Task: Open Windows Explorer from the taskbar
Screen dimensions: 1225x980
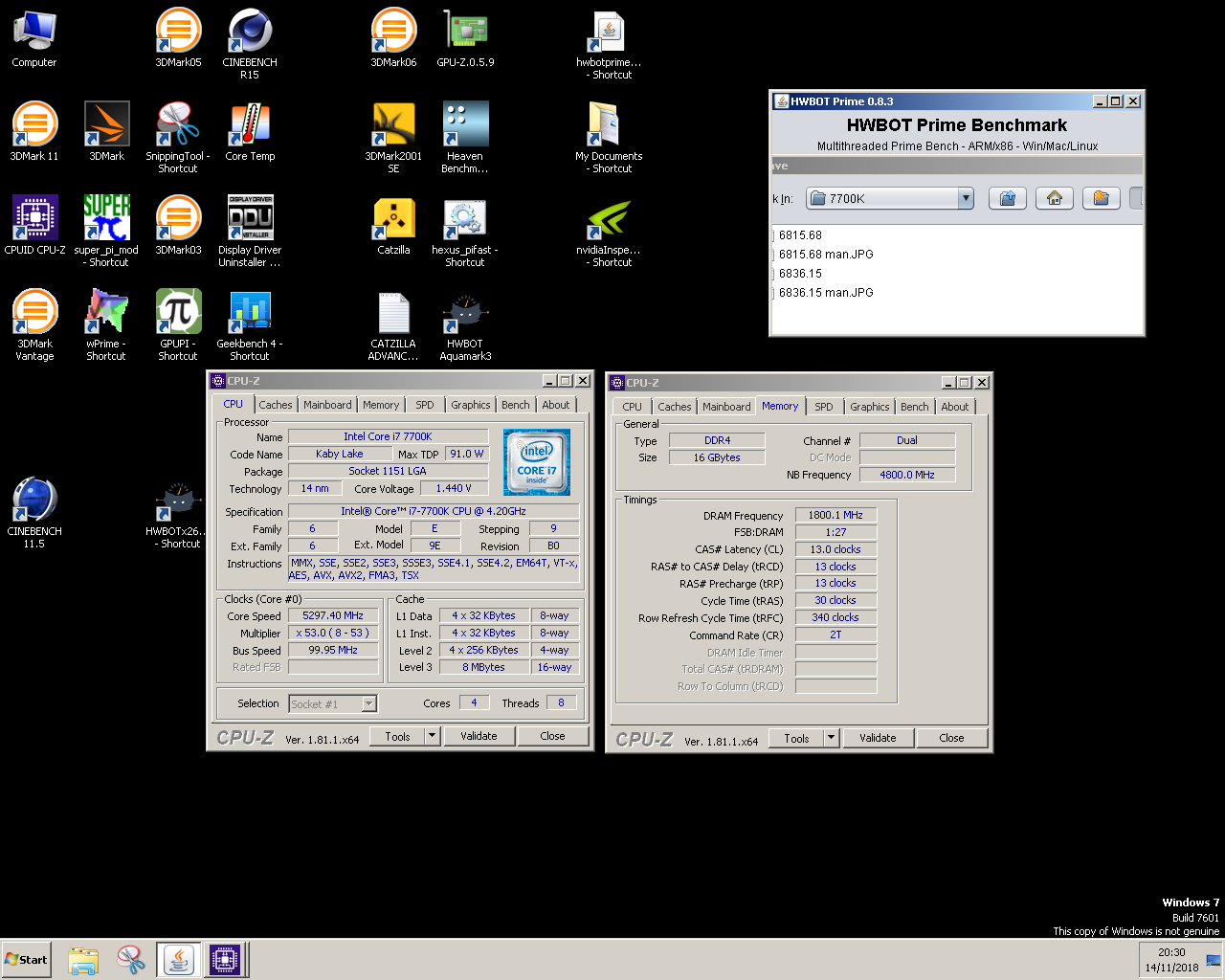Action: (x=83, y=960)
